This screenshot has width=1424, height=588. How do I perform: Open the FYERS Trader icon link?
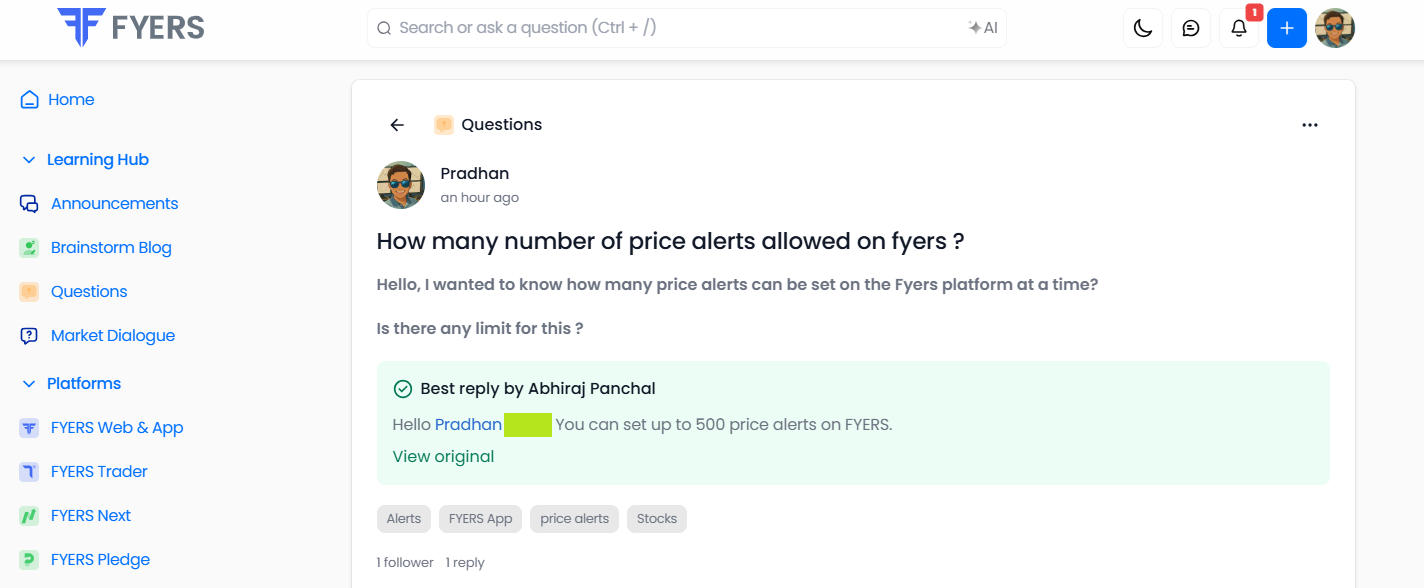tap(29, 472)
